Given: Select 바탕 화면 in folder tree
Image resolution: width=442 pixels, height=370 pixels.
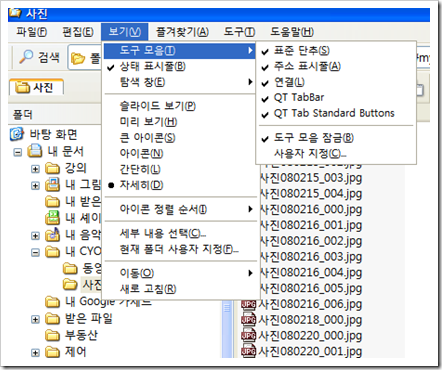Looking at the screenshot, I should click(x=53, y=134).
